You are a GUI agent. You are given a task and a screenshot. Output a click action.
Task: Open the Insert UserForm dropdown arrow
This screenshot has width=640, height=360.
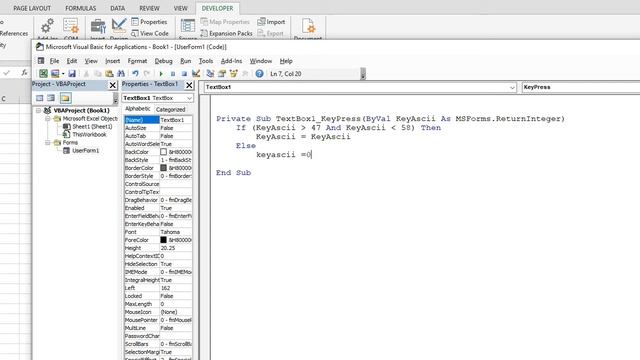click(63, 74)
